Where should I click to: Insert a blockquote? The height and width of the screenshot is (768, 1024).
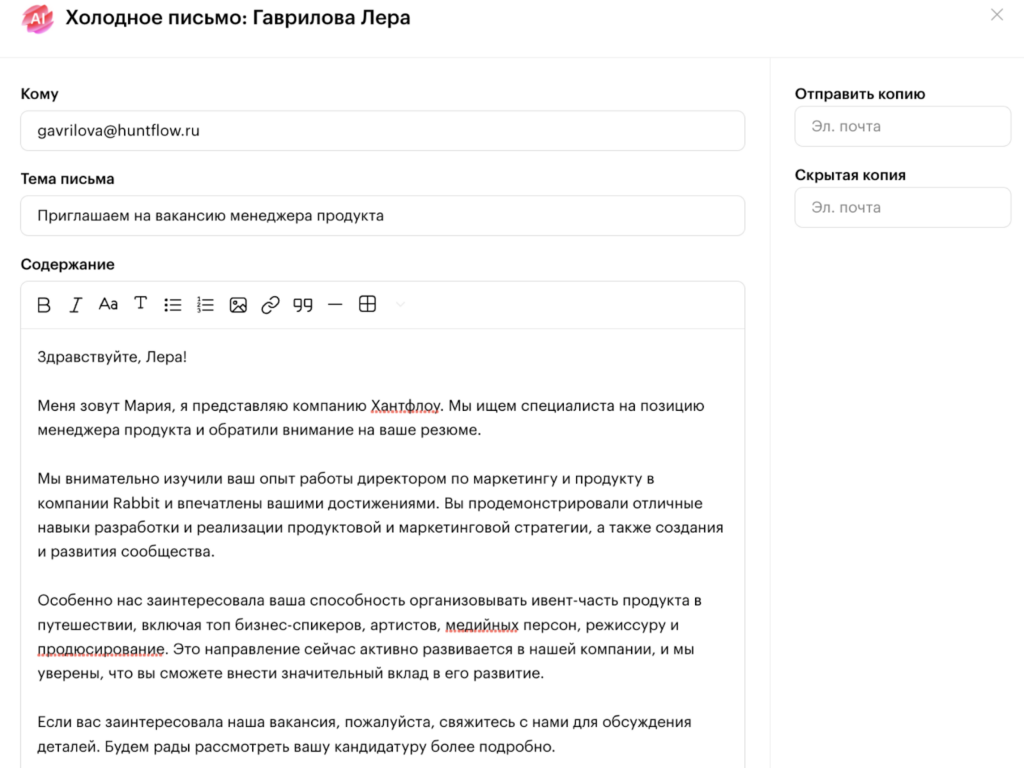pos(302,305)
